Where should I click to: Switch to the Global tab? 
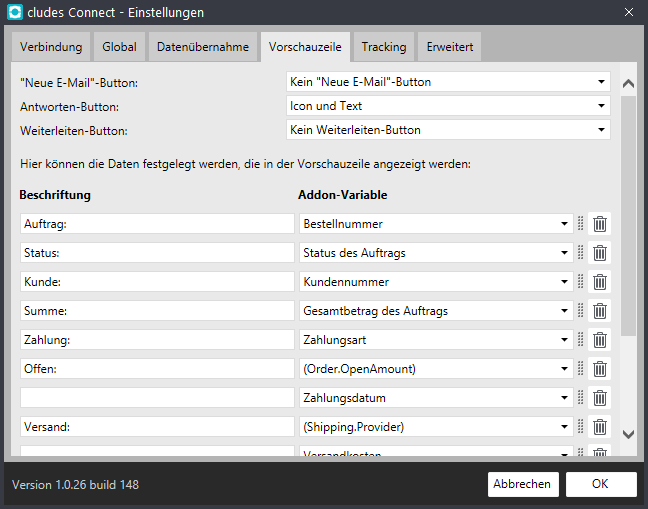click(119, 47)
